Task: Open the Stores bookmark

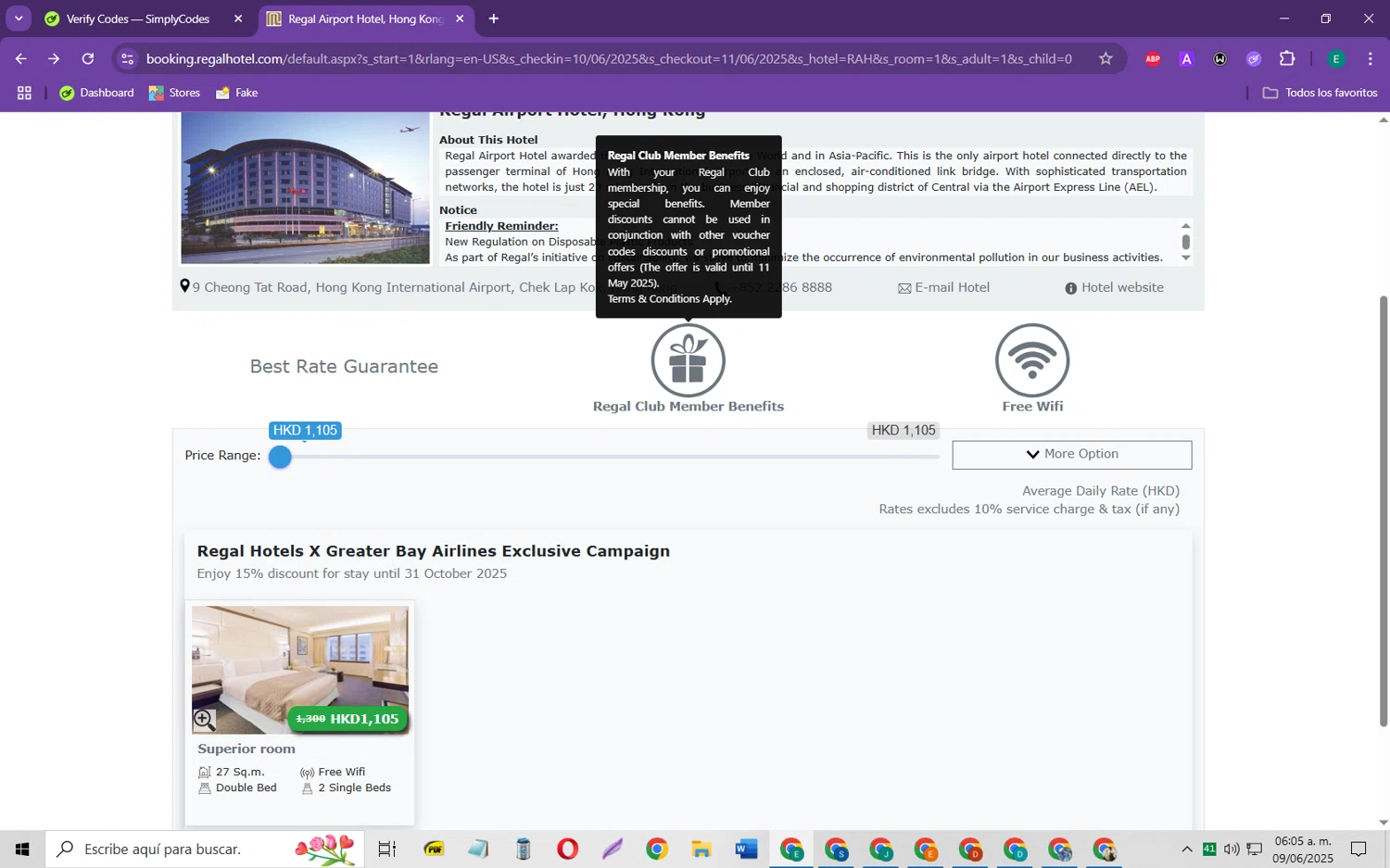Action: (175, 93)
